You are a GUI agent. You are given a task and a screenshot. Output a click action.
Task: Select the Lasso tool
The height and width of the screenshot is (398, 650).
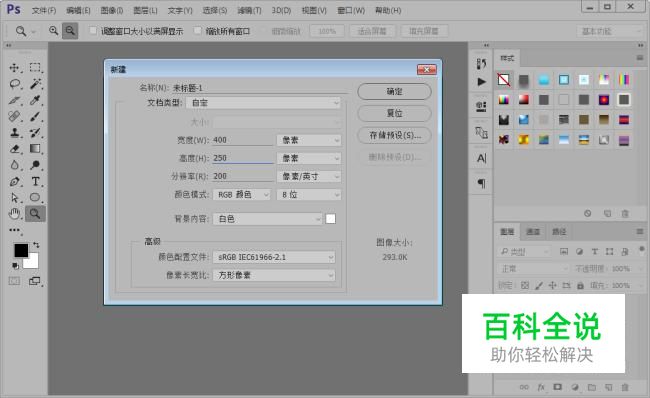[15, 84]
